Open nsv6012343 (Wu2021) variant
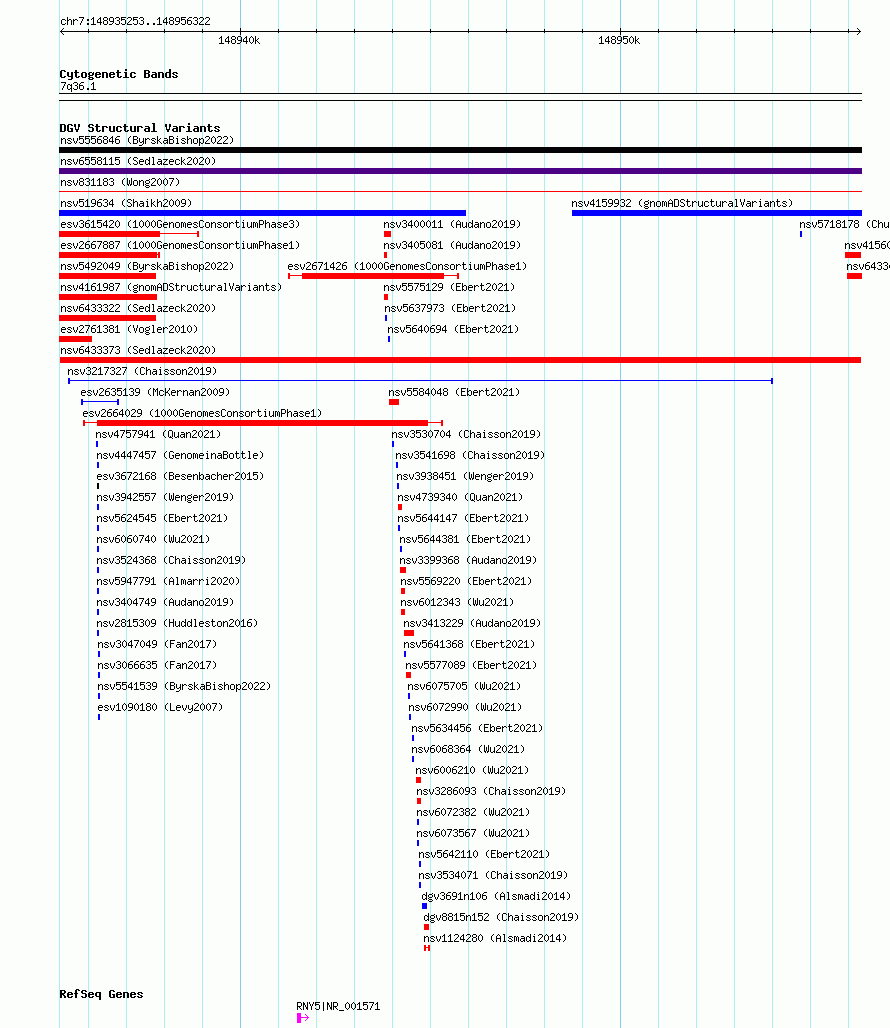The height and width of the screenshot is (1028, 890). (x=457, y=602)
